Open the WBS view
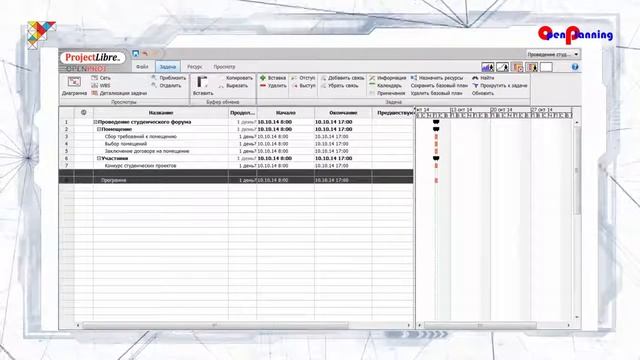The image size is (640, 360). pyautogui.click(x=101, y=85)
